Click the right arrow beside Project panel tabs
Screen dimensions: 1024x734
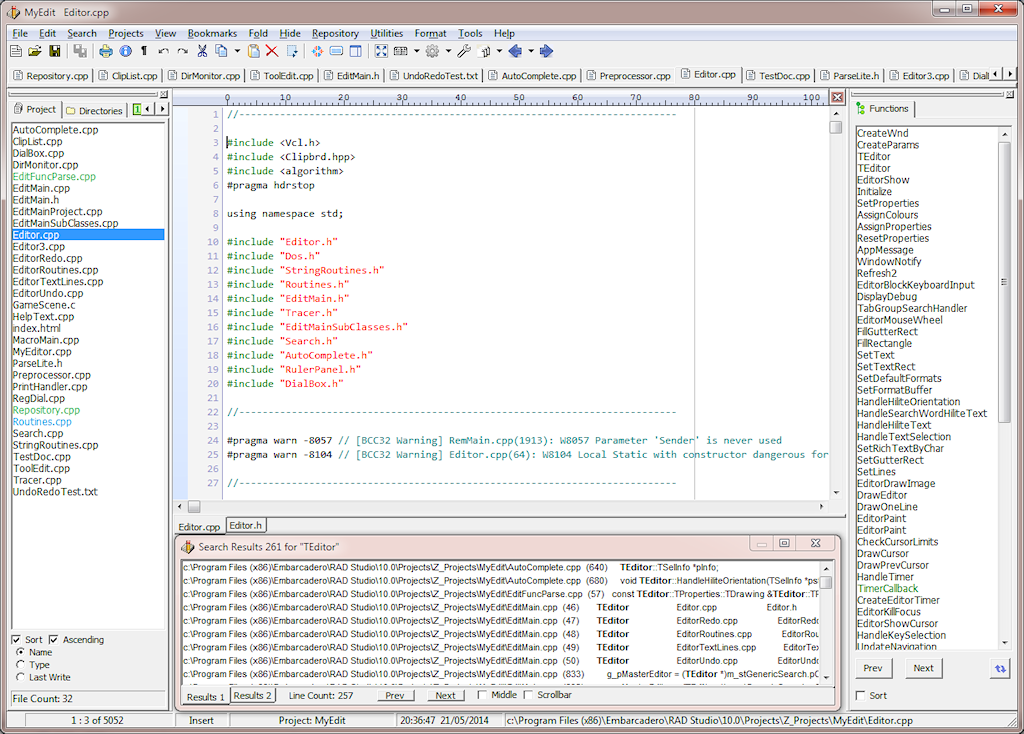click(x=162, y=109)
